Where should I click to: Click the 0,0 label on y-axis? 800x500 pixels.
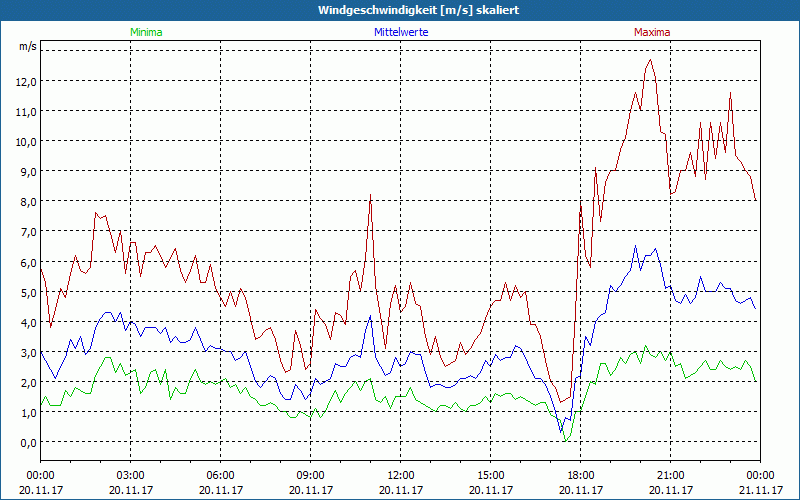coord(29,442)
